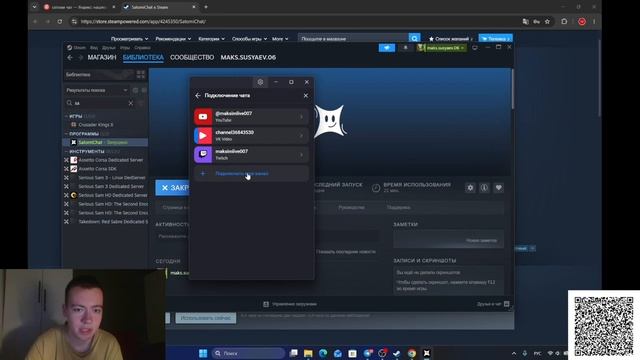Viewport: 640px width, 360px height.
Task: Click Использовать сейчас button
Action: 206,318
